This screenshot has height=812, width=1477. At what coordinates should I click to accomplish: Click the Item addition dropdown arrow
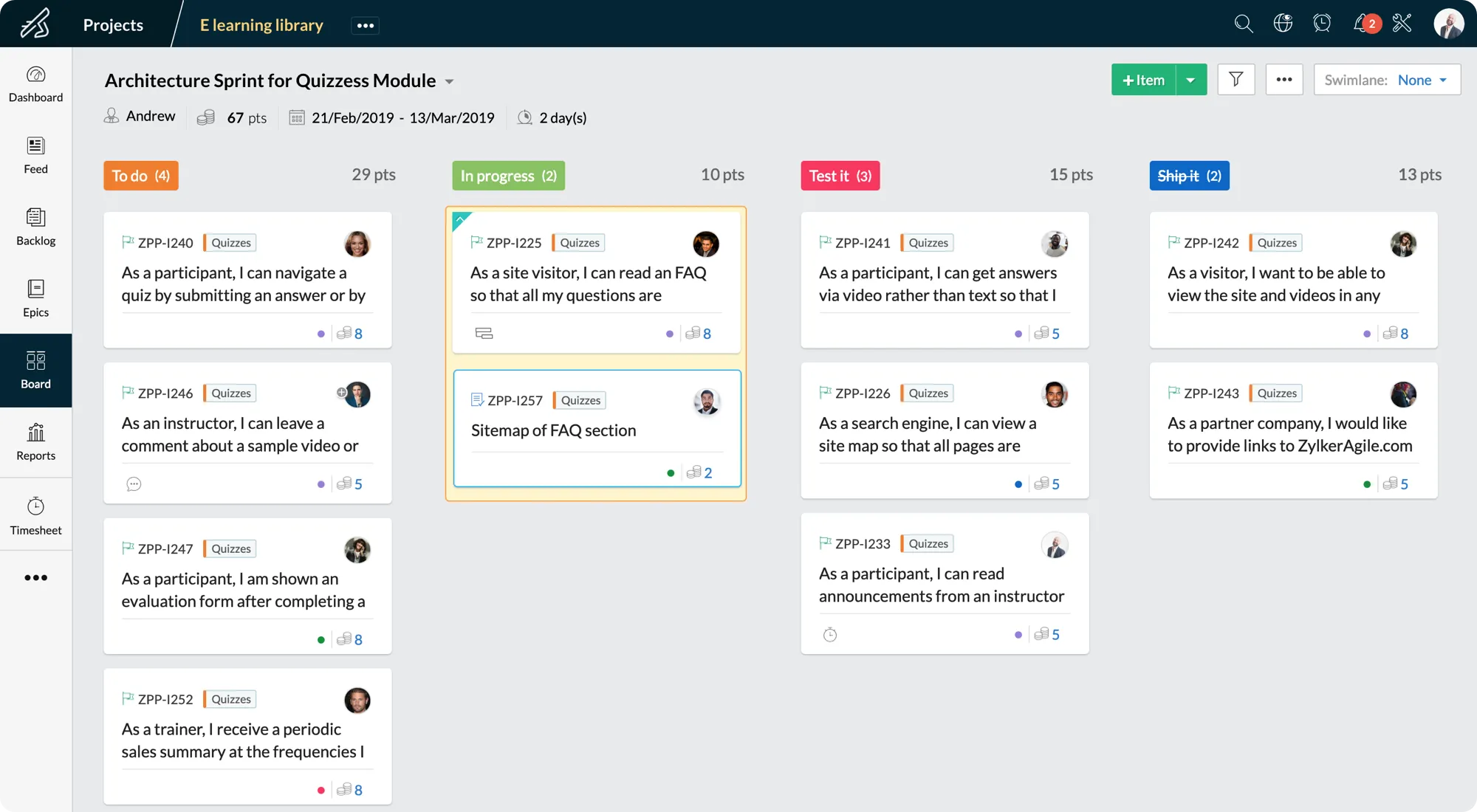pyautogui.click(x=1191, y=79)
